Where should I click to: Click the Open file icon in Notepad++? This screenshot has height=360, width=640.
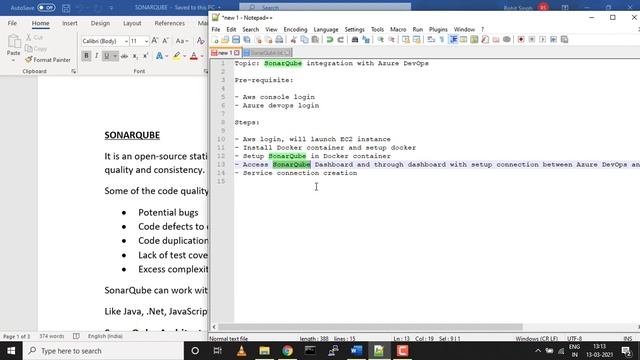[225, 40]
